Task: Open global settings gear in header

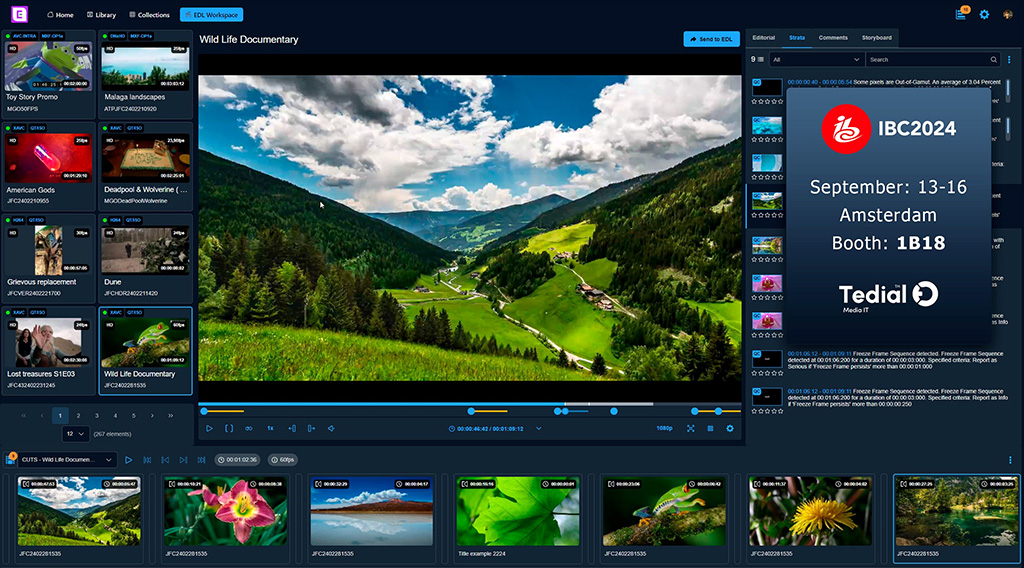Action: (x=984, y=14)
